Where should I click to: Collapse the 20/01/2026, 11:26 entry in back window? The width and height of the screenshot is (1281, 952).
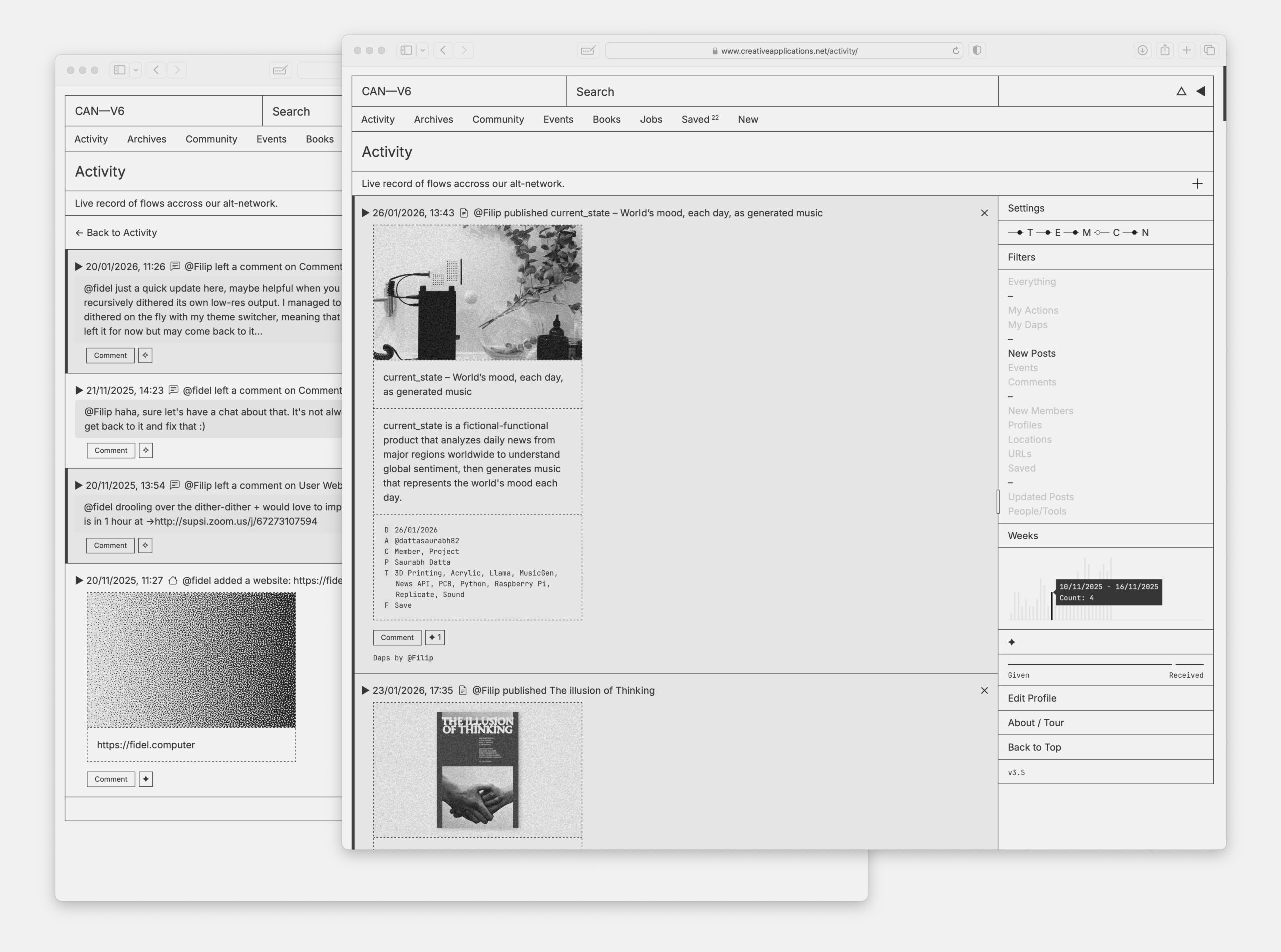coord(79,266)
